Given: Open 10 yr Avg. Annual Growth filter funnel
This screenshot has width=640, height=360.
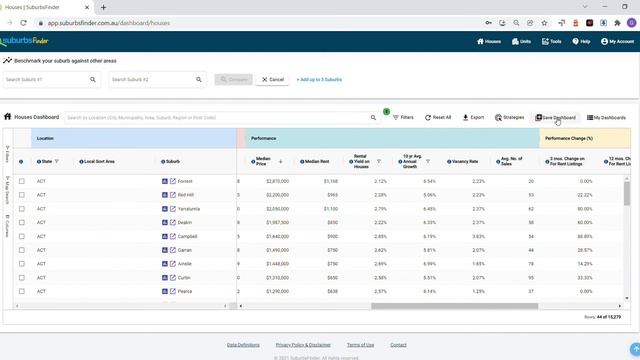Looking at the screenshot, I should pyautogui.click(x=428, y=162).
